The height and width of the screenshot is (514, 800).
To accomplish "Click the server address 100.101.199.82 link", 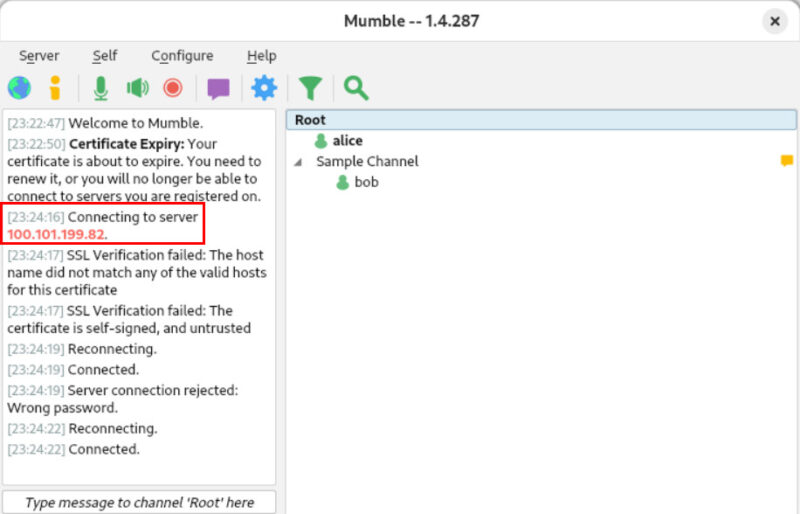I will tap(56, 235).
